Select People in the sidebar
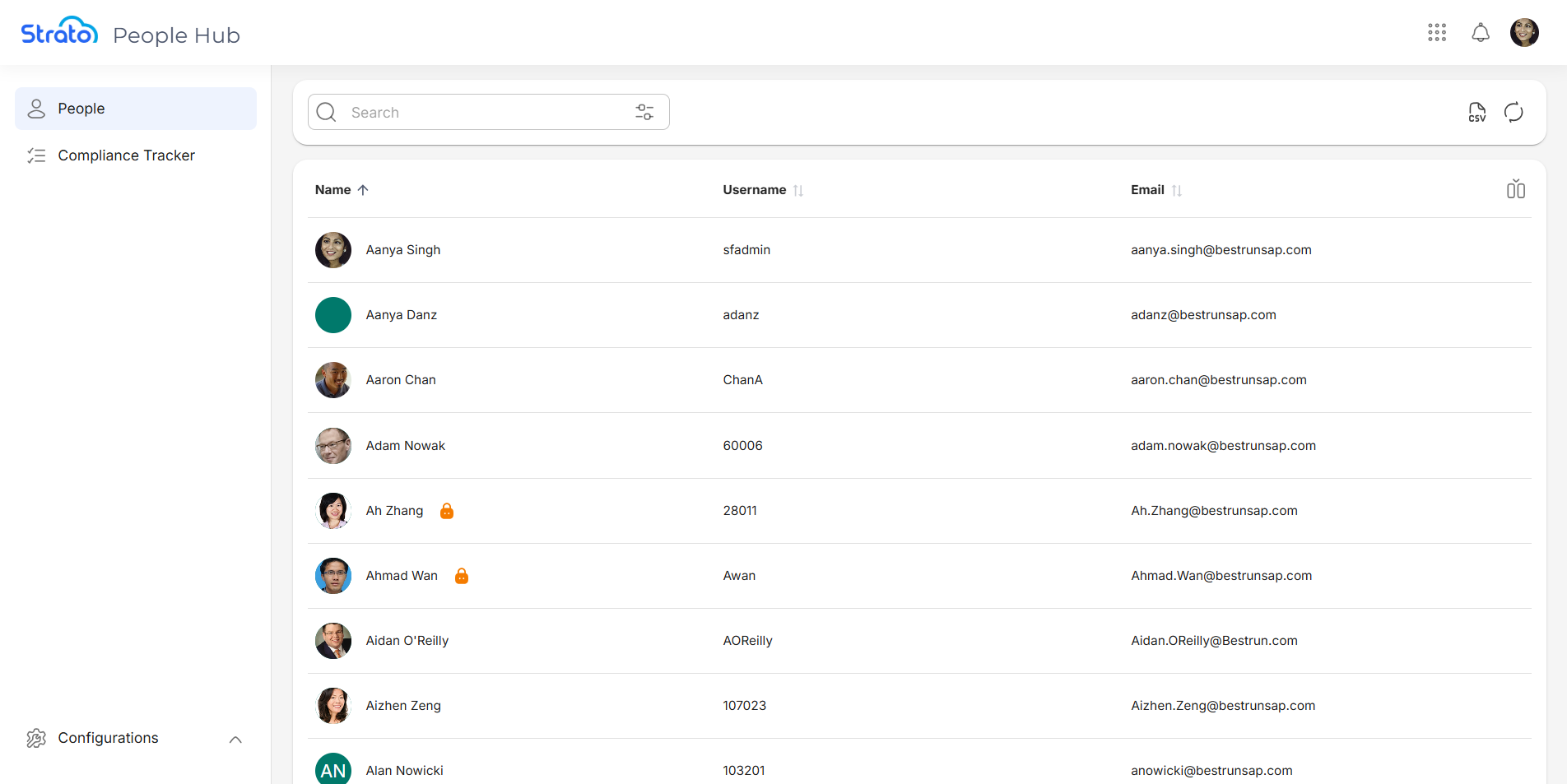The height and width of the screenshot is (784, 1567). [x=136, y=109]
